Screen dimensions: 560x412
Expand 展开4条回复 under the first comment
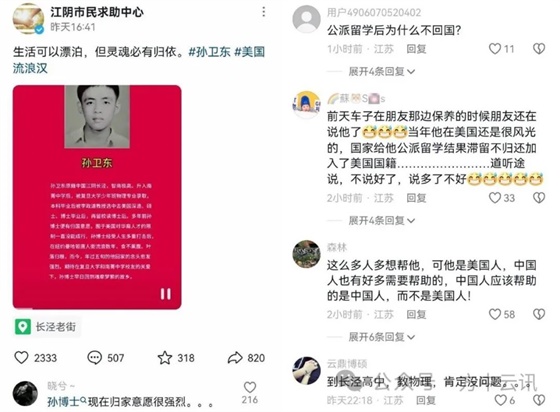coord(381,71)
